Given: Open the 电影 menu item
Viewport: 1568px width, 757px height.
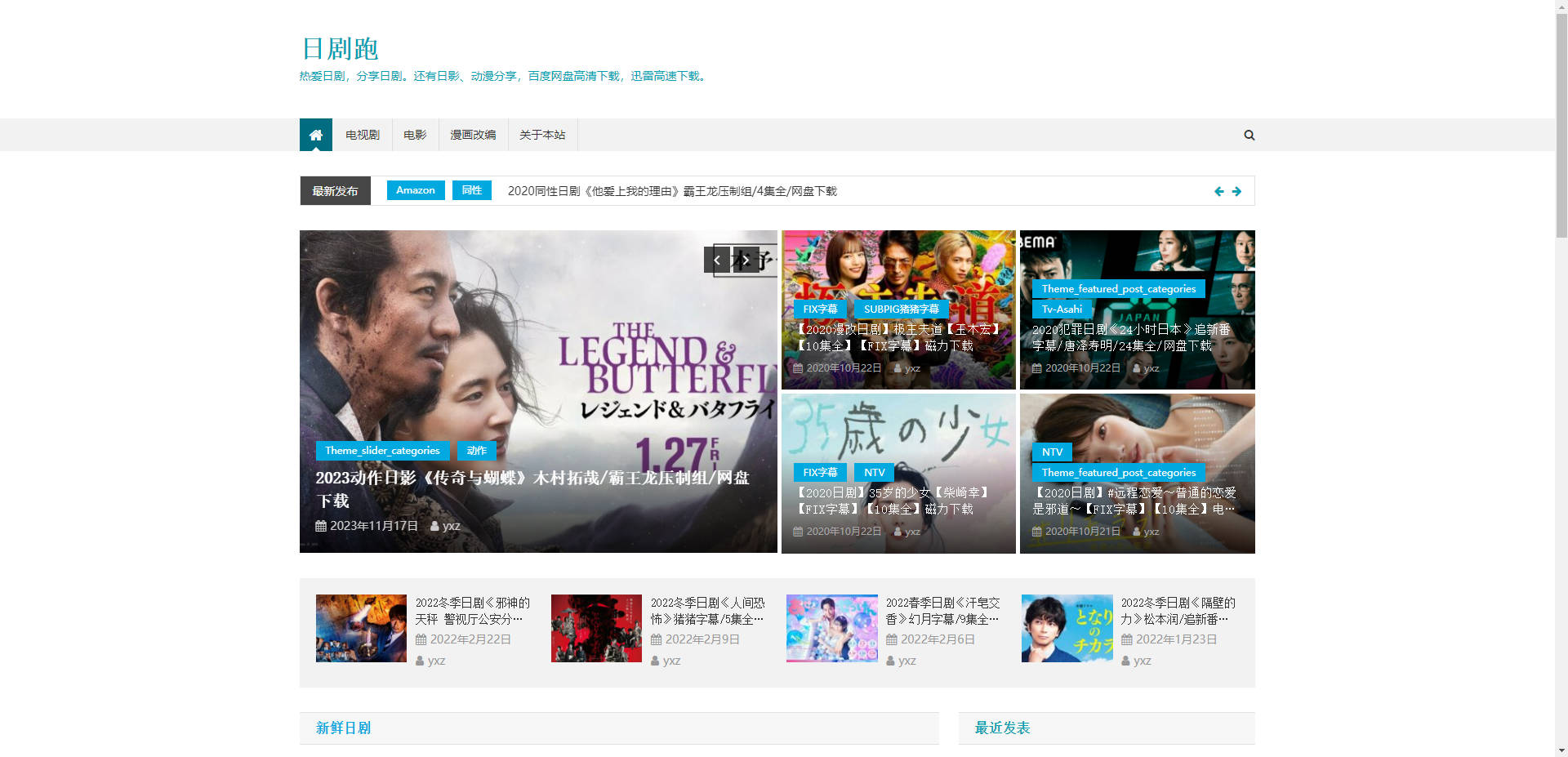Looking at the screenshot, I should (x=415, y=135).
